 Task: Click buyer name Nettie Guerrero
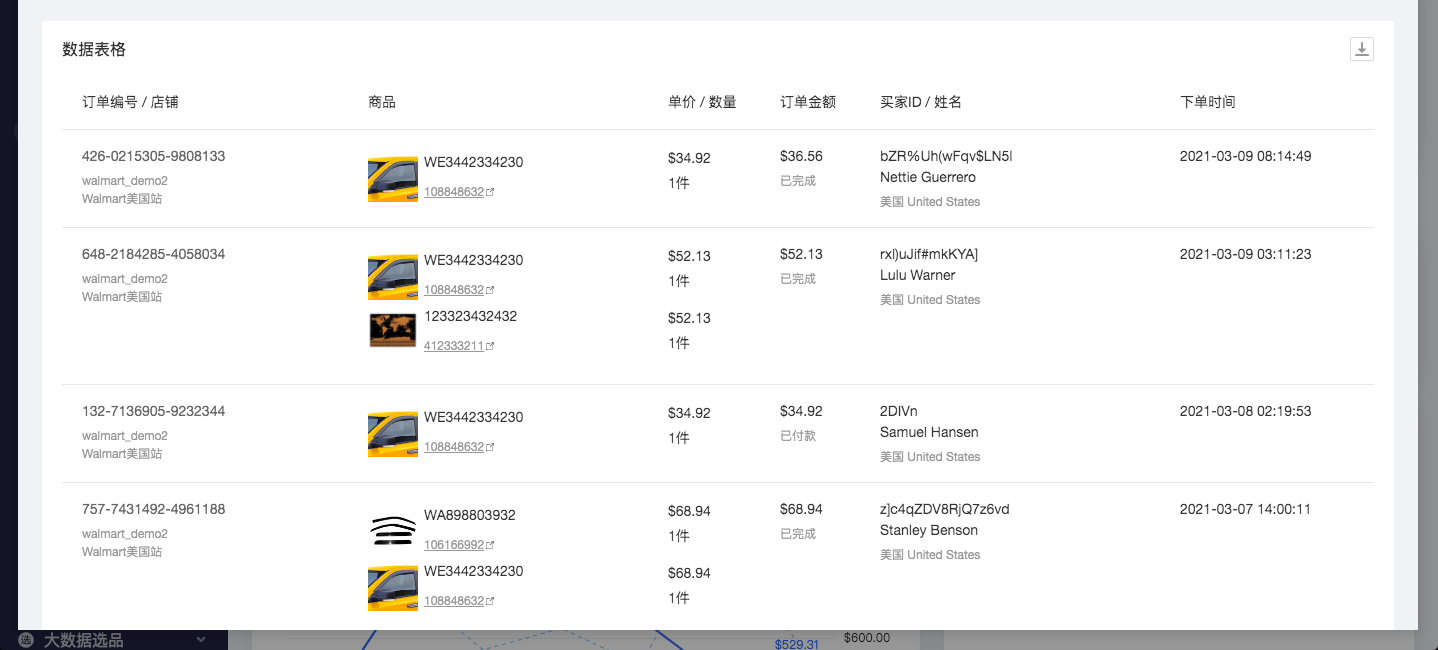pos(927,177)
